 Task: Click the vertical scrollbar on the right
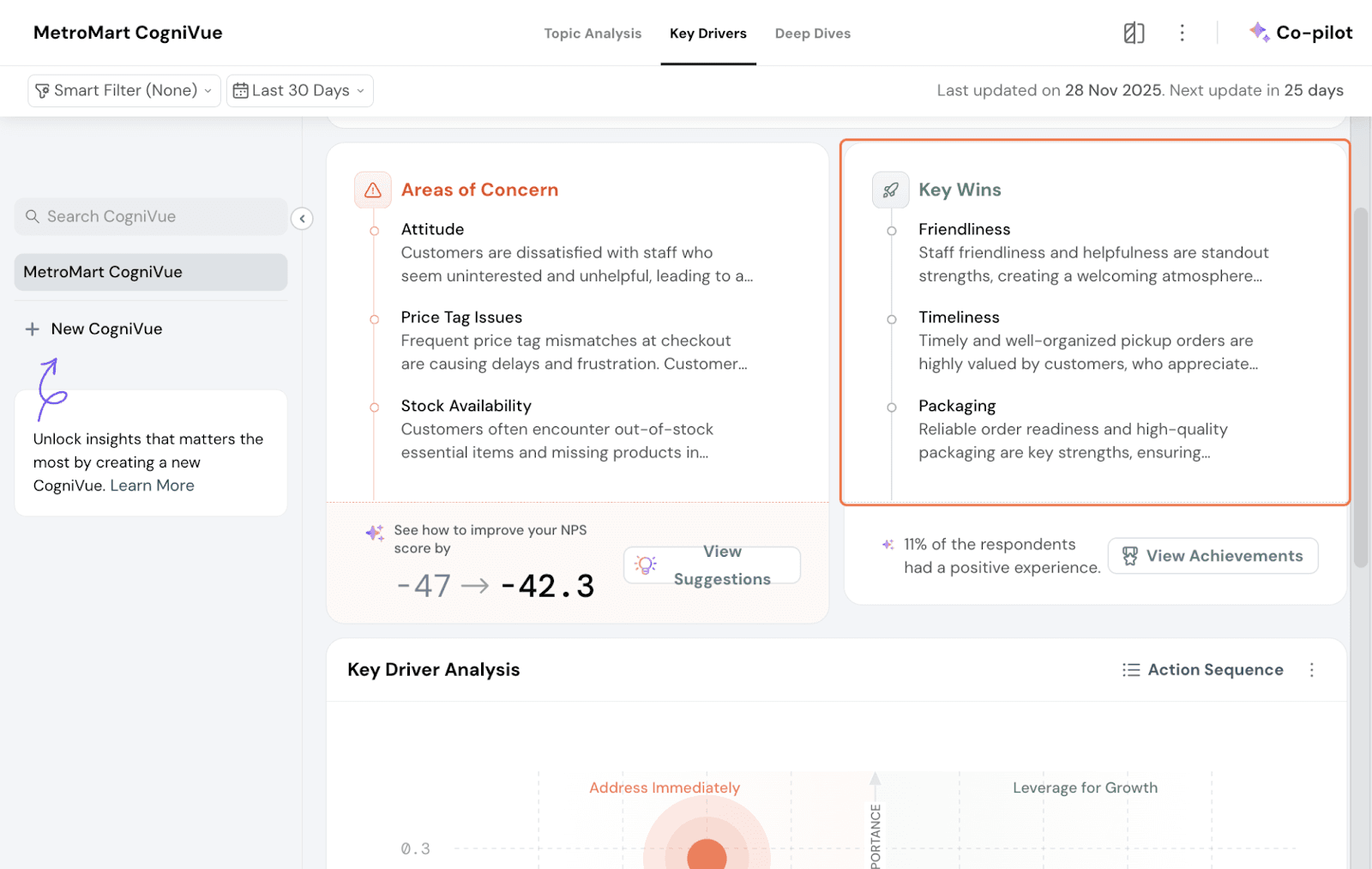click(x=1360, y=386)
